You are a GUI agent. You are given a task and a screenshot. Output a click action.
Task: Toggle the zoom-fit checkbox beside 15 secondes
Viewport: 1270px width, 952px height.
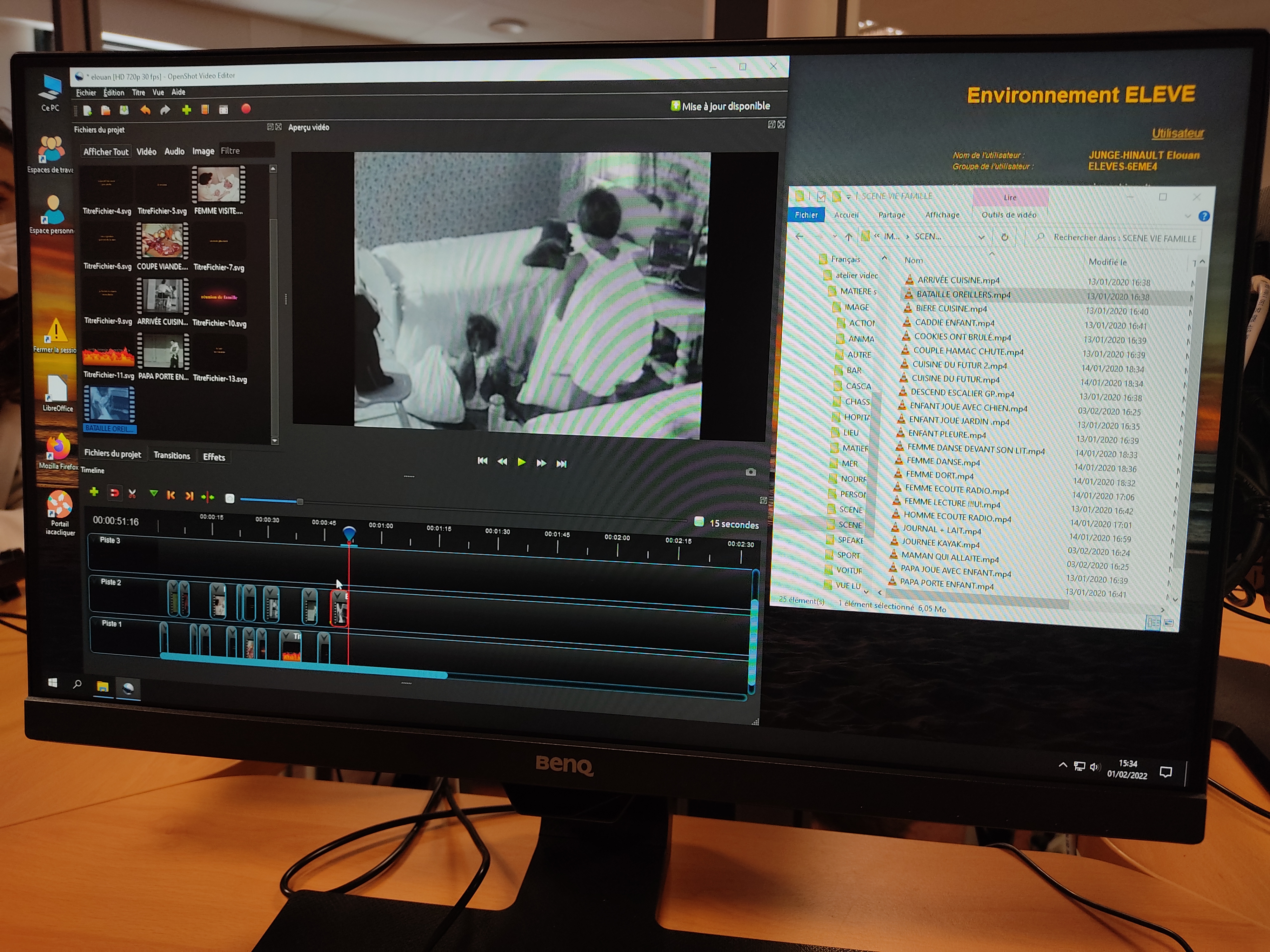(x=699, y=522)
